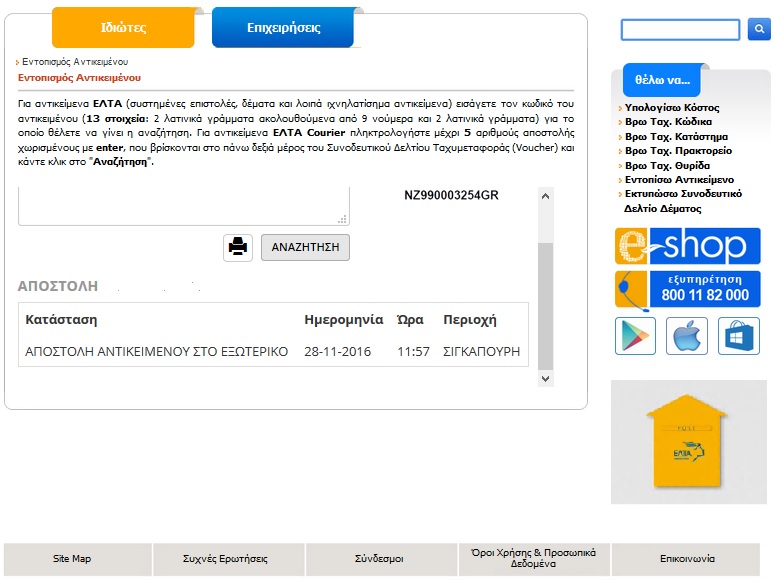Switch to the Ιδιώτες tab

[x=123, y=28]
